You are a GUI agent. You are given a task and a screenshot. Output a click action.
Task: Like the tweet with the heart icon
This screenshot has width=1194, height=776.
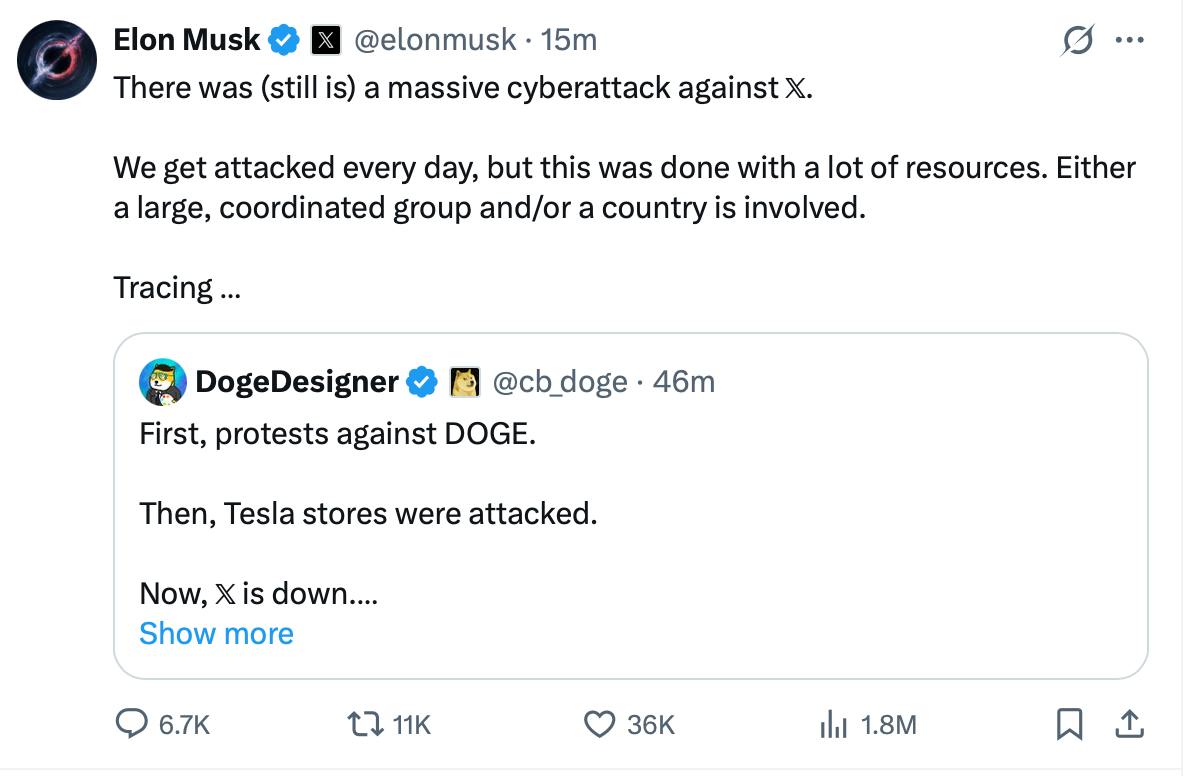coord(599,724)
